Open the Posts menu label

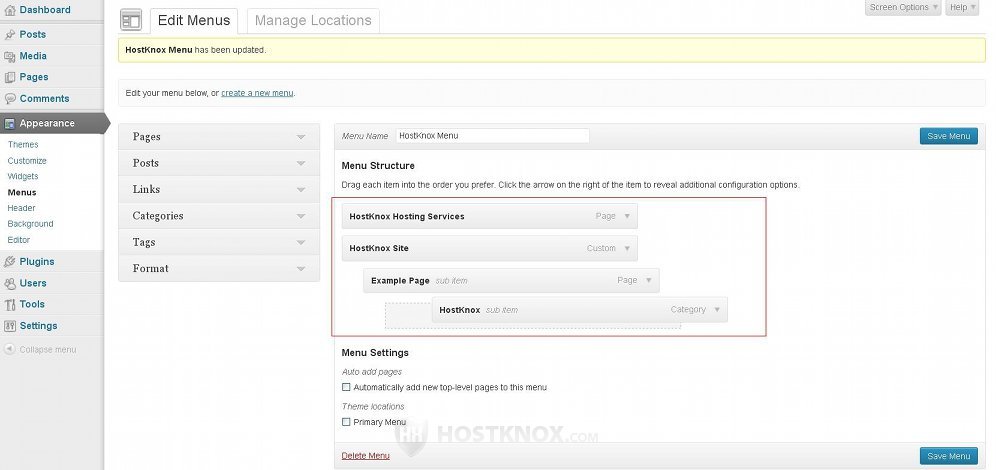click(x=32, y=35)
